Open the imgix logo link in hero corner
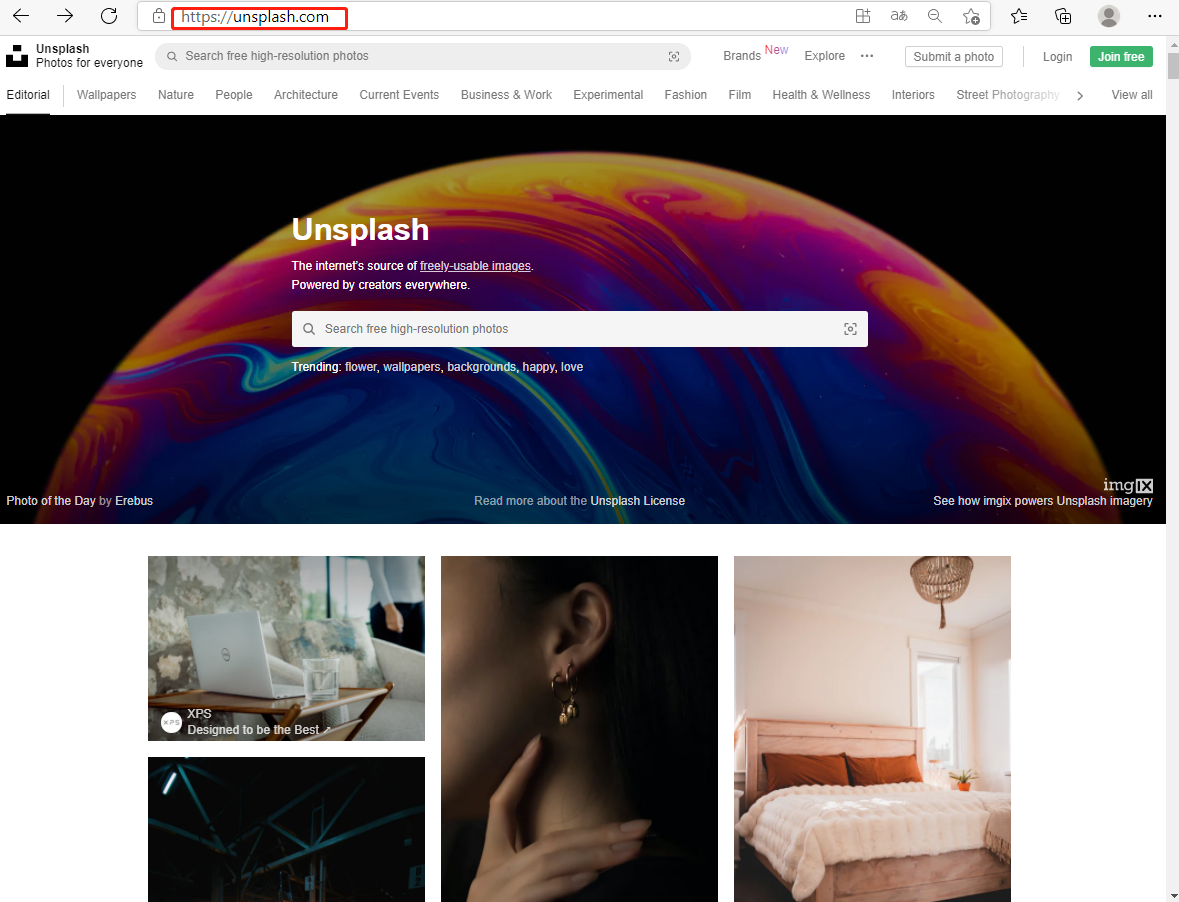The image size is (1179, 902). tap(1127, 484)
